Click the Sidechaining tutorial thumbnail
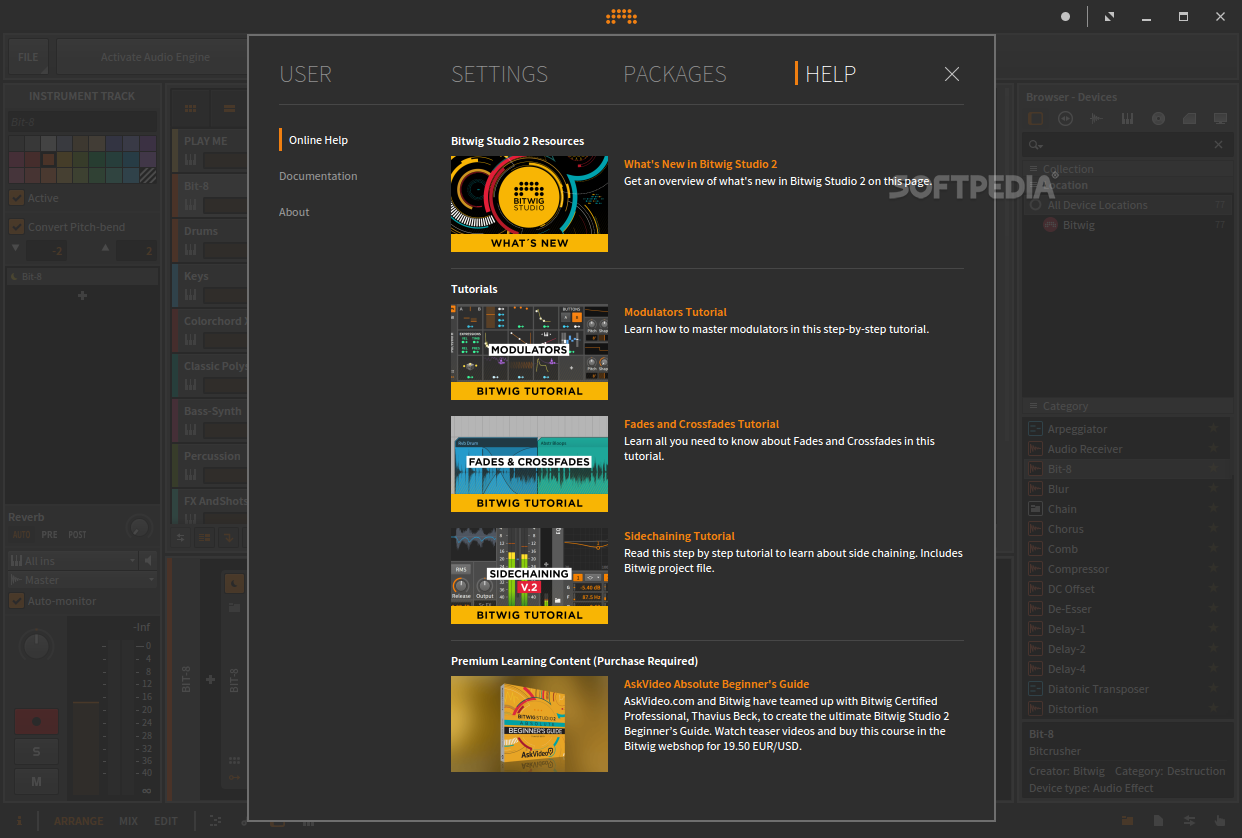The image size is (1242, 838). point(529,576)
